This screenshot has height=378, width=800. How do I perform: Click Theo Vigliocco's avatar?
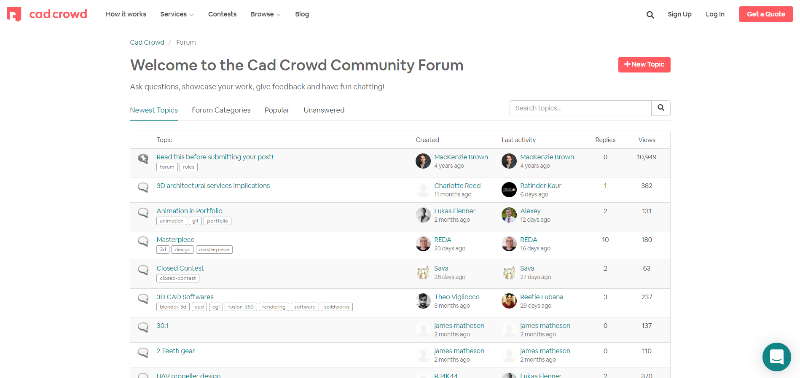pyautogui.click(x=423, y=301)
